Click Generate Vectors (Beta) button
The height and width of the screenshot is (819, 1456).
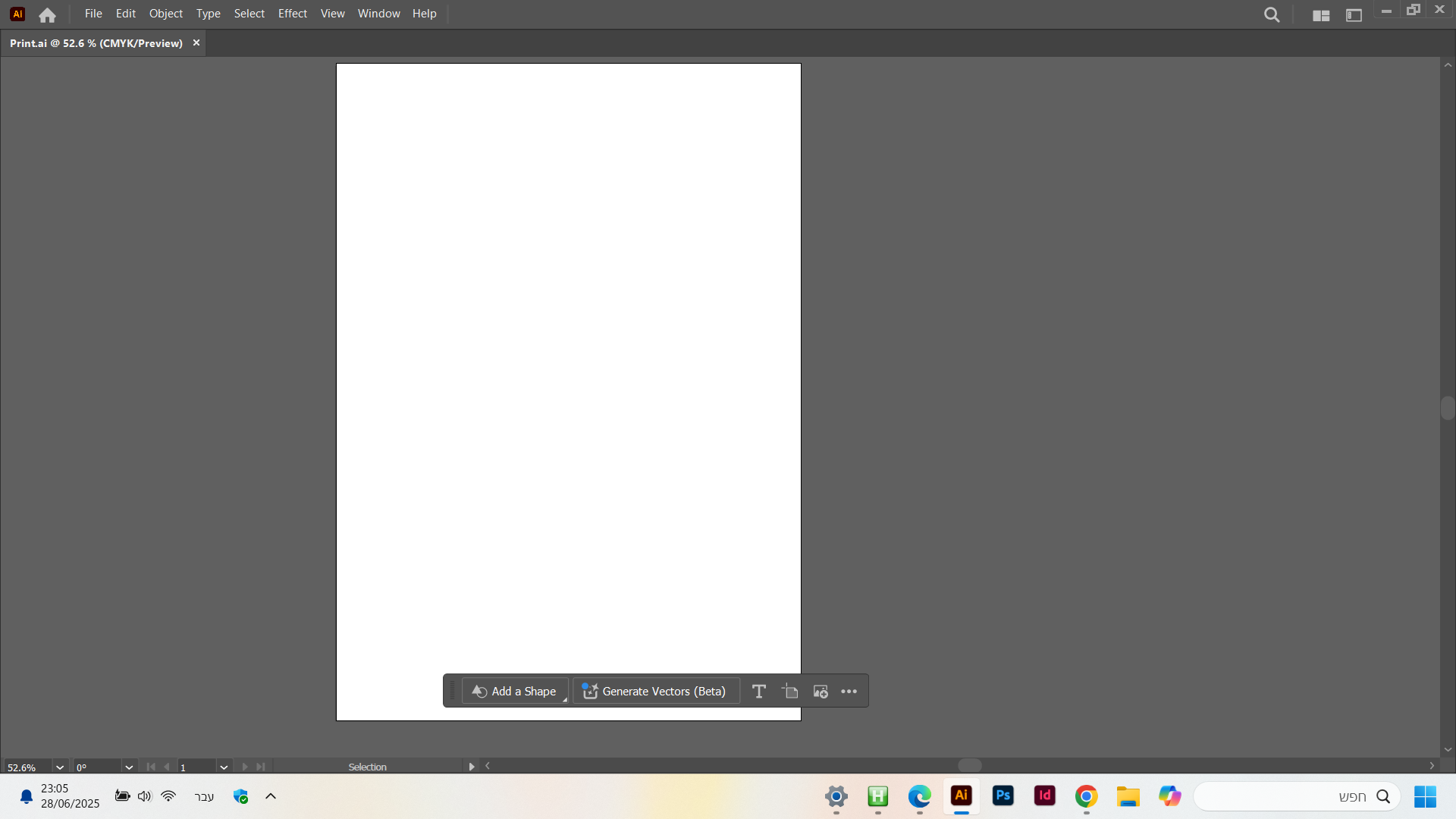click(x=655, y=691)
